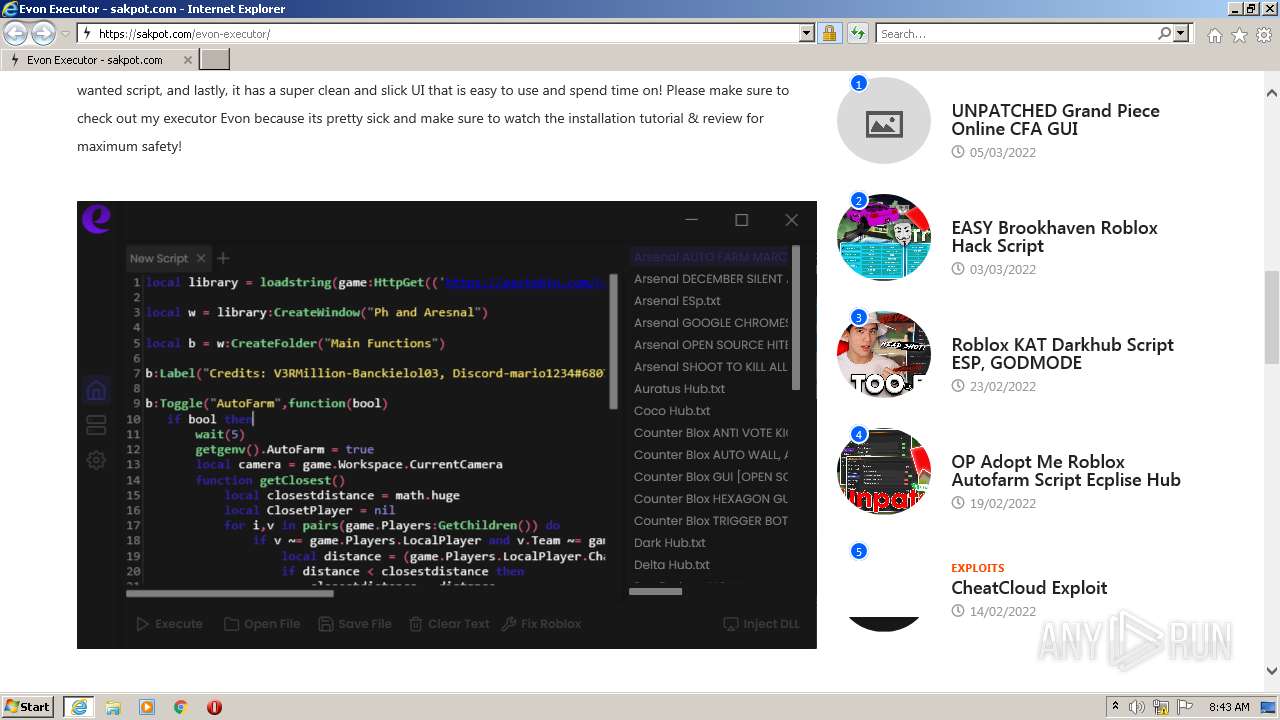Click KAT Darkhub post thumbnail number 3
1280x720 pixels.
pyautogui.click(x=884, y=354)
